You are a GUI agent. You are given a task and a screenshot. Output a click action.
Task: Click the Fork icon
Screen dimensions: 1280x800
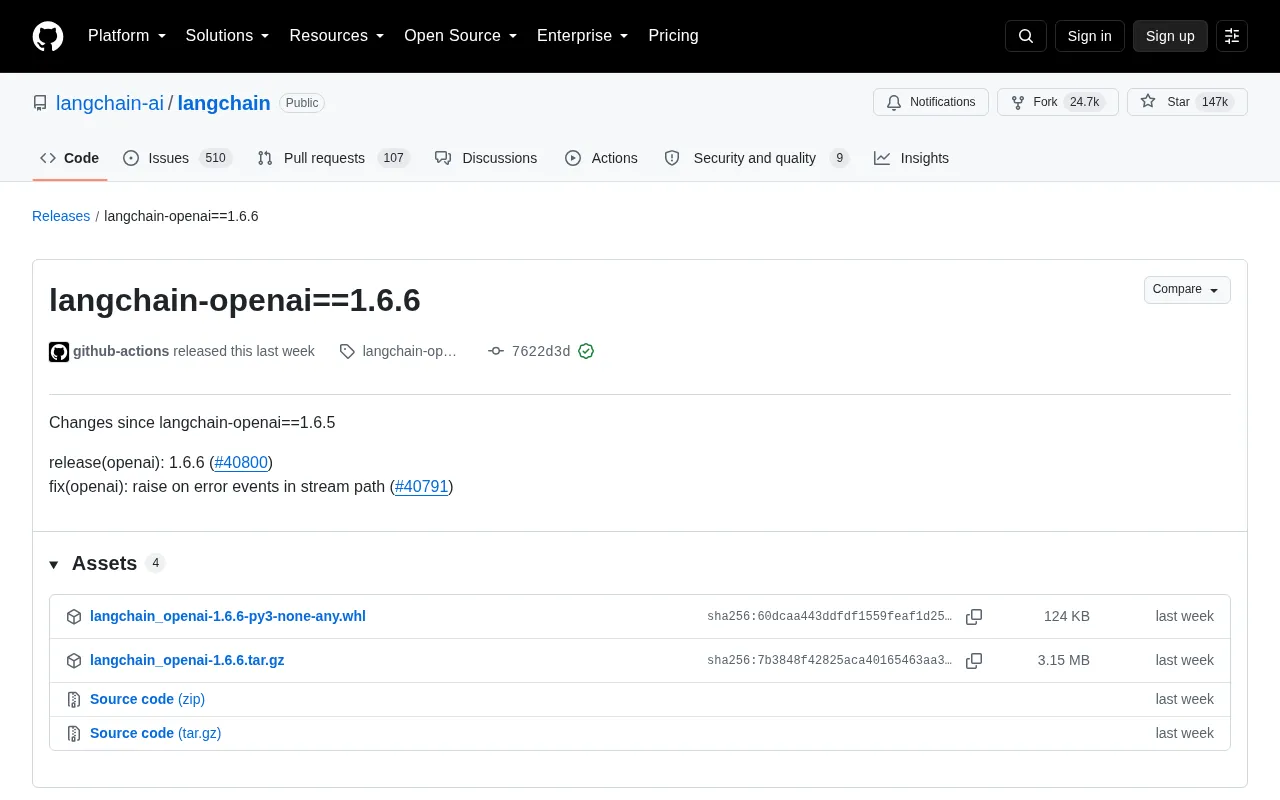[1018, 102]
